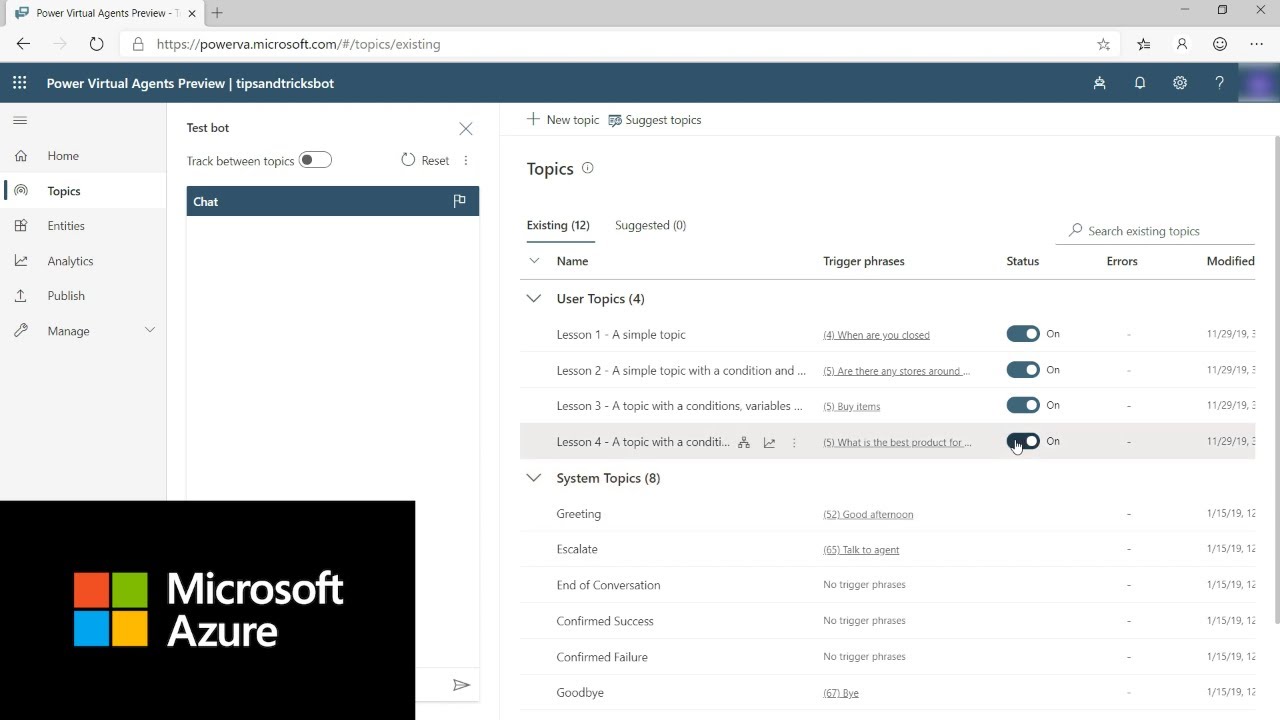Open Lesson 1 - A simple topic
The image size is (1280, 720).
(621, 334)
